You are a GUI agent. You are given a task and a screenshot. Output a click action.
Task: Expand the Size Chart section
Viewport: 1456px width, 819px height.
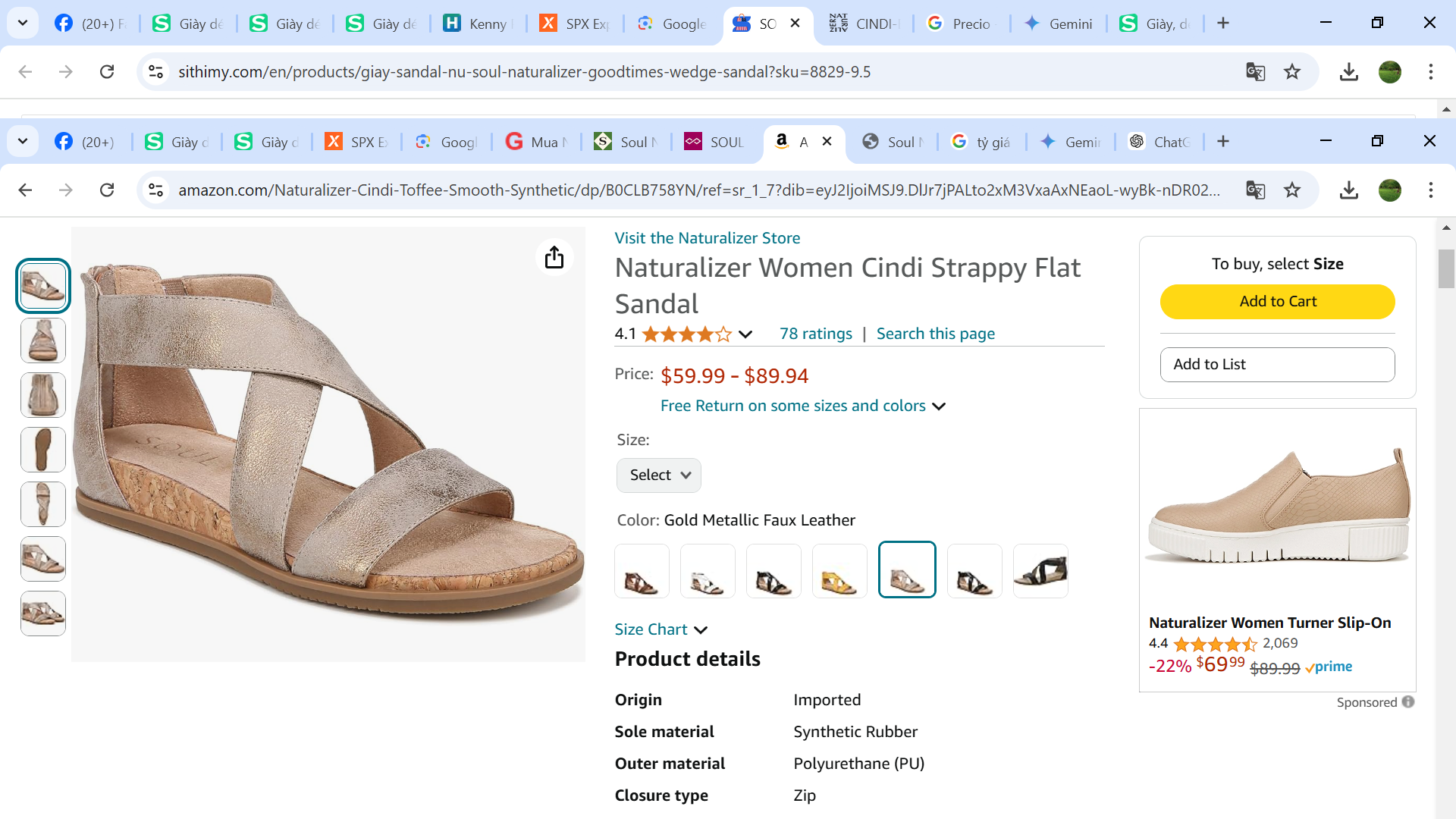coord(661,629)
